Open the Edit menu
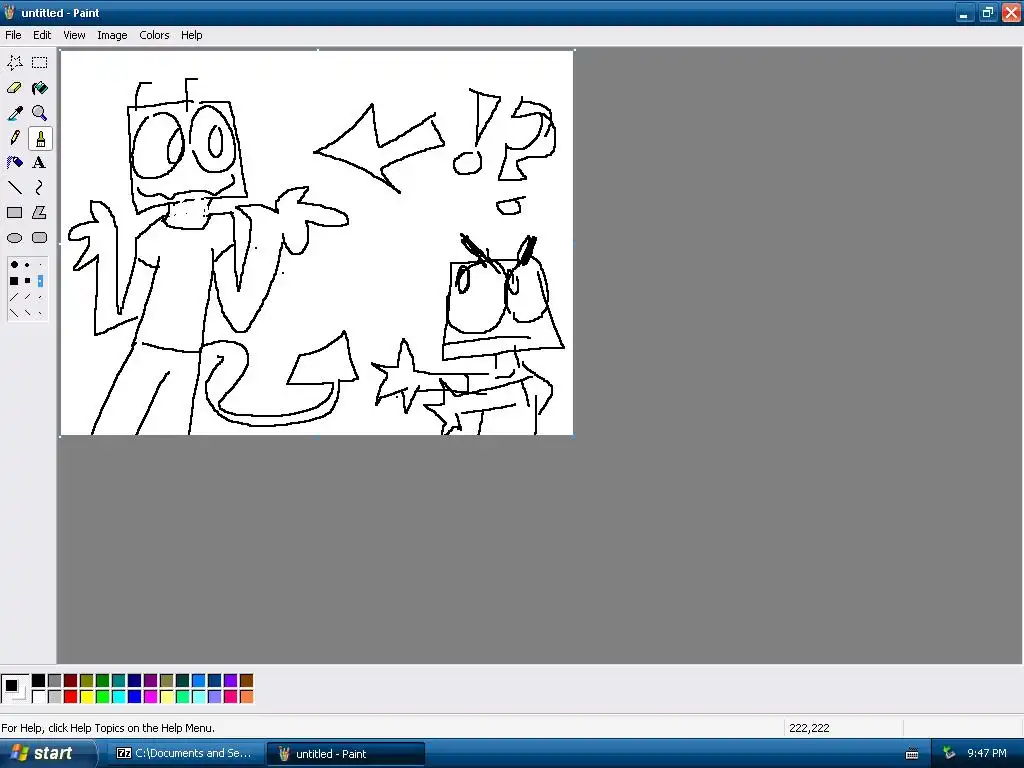The image size is (1024, 768). click(x=42, y=35)
